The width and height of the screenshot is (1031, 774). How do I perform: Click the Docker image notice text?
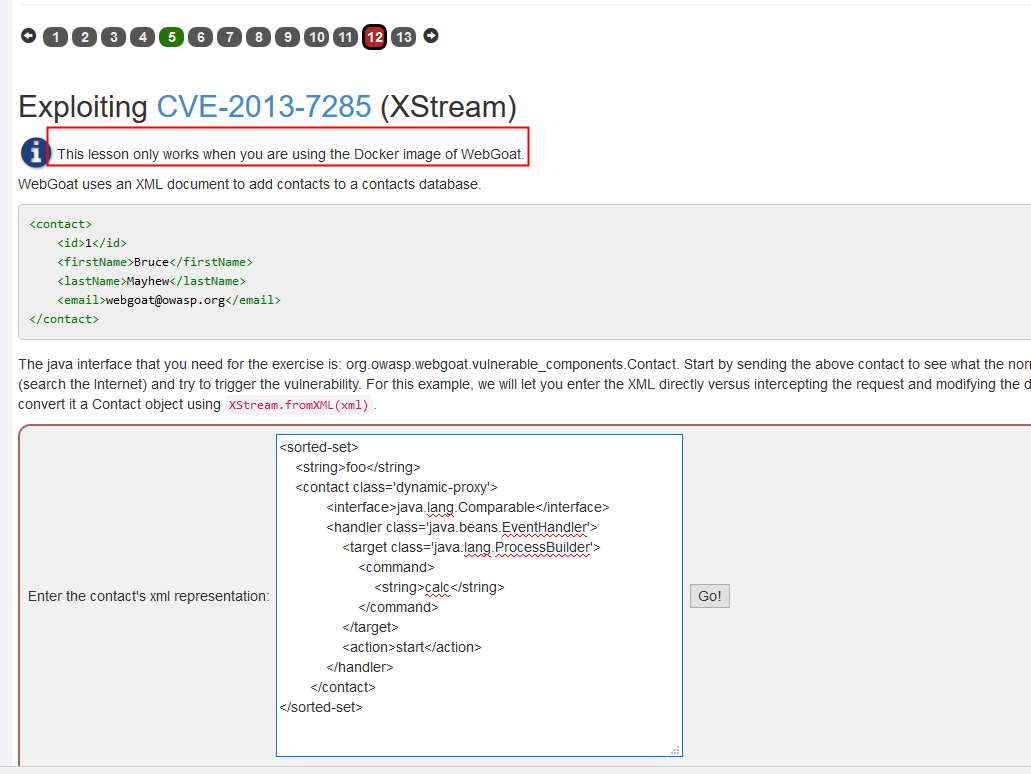(x=291, y=154)
